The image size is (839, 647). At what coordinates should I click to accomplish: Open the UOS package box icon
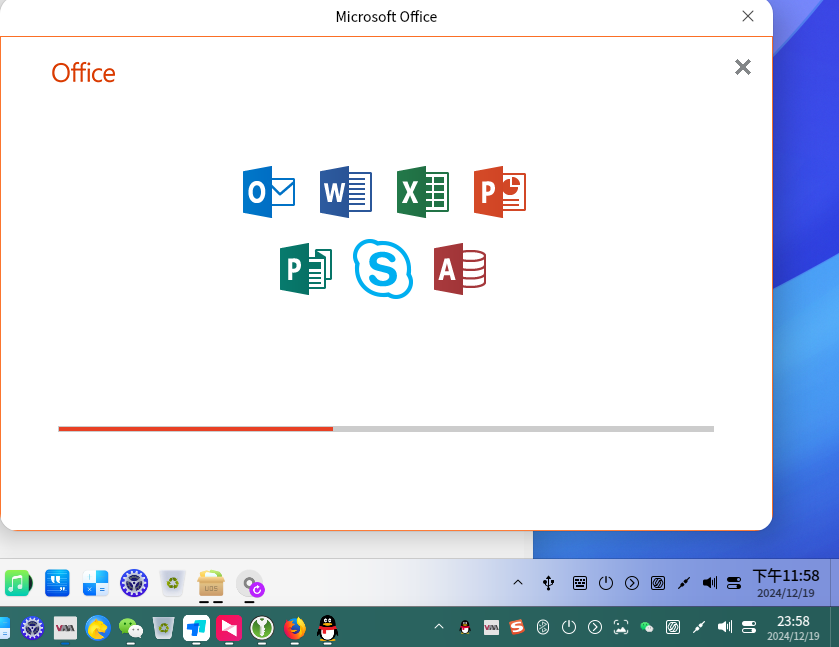211,583
